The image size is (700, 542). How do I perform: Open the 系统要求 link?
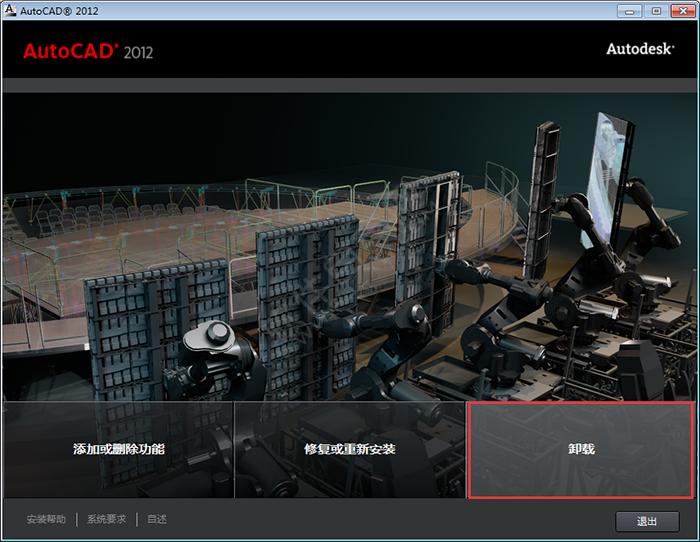pos(107,519)
